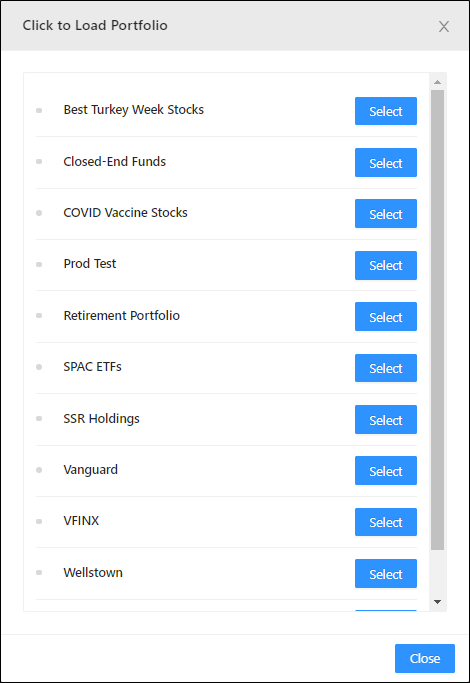Click the scrollbar up arrow
This screenshot has height=683, width=470.
tap(437, 82)
